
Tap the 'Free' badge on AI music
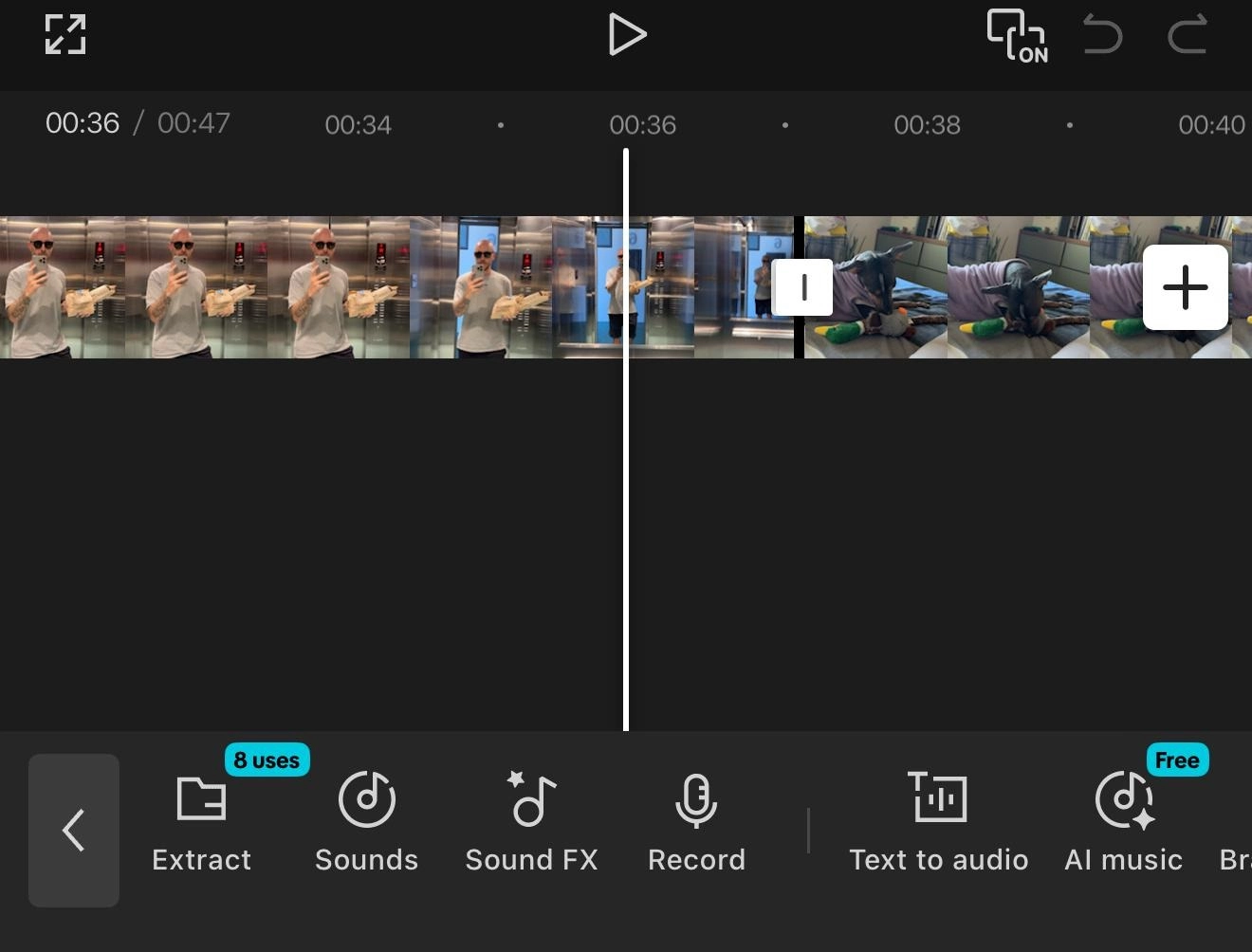[1177, 760]
